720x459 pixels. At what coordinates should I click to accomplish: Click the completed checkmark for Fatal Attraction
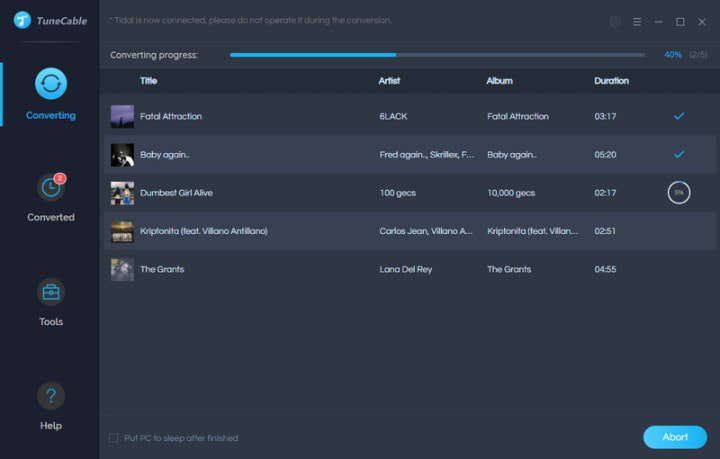tap(679, 116)
